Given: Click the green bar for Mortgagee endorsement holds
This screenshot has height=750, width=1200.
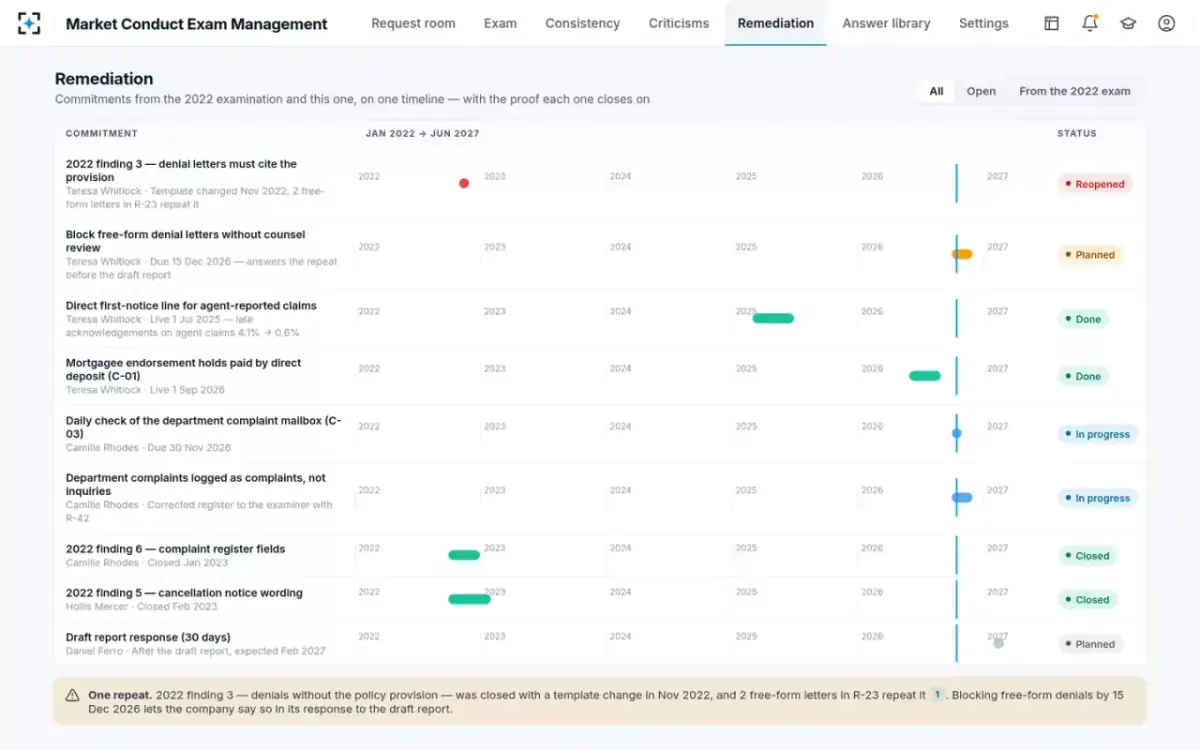Looking at the screenshot, I should [925, 376].
